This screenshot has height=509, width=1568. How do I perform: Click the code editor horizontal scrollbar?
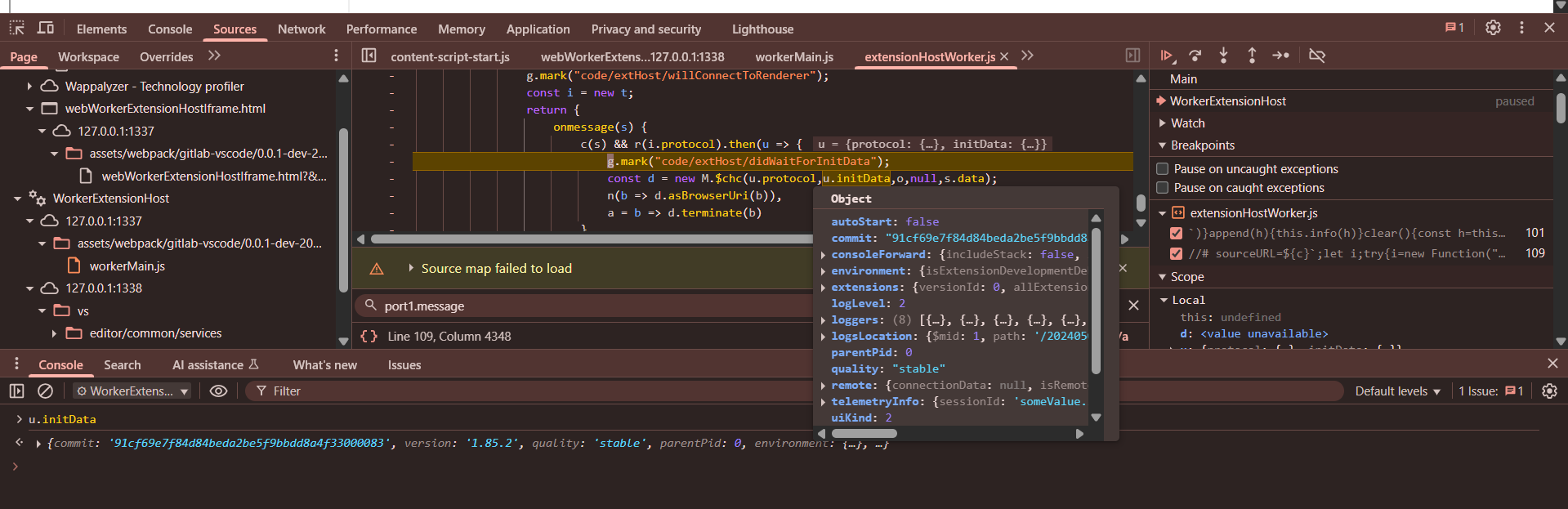coord(592,239)
